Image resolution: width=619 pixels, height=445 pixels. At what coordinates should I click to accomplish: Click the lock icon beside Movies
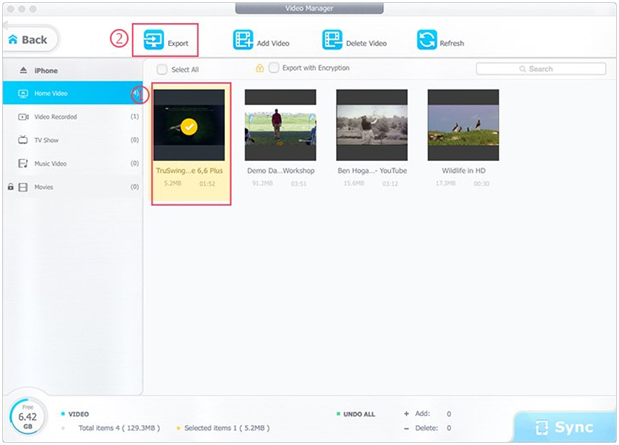(11, 187)
